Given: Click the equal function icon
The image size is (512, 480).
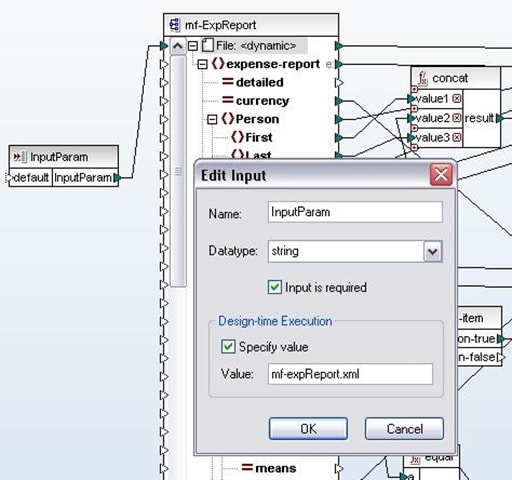Looking at the screenshot, I should [x=415, y=460].
